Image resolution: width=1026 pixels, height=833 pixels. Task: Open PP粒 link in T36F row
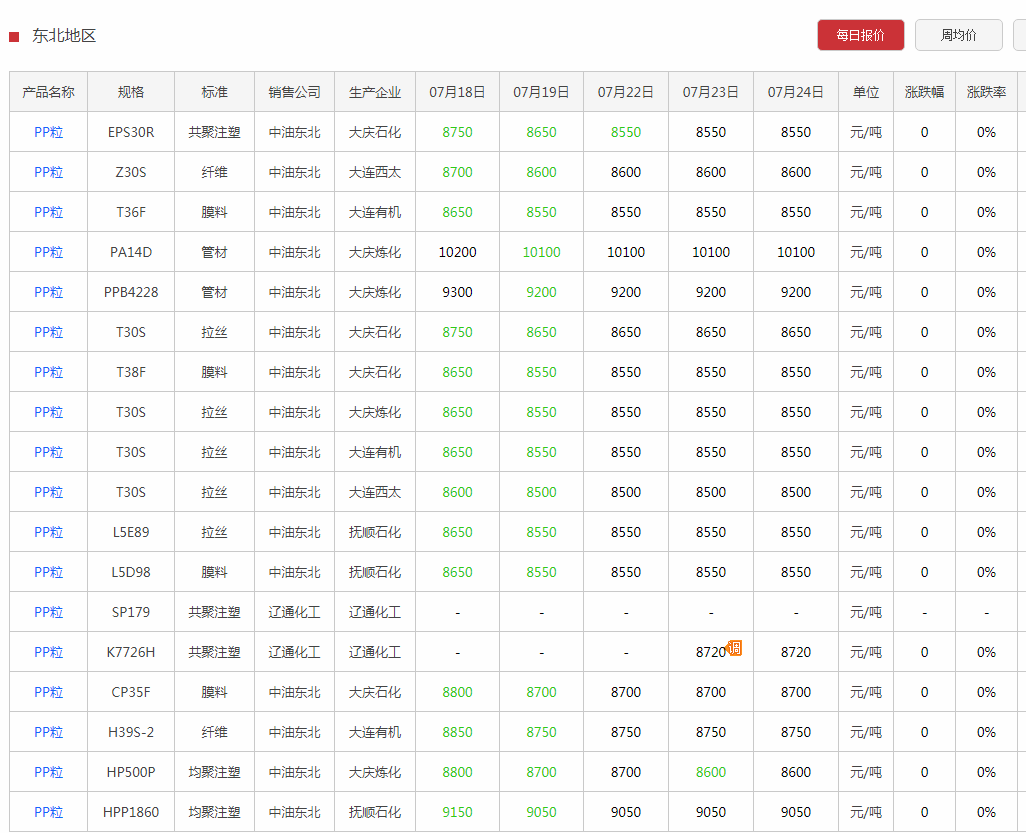pos(48,212)
